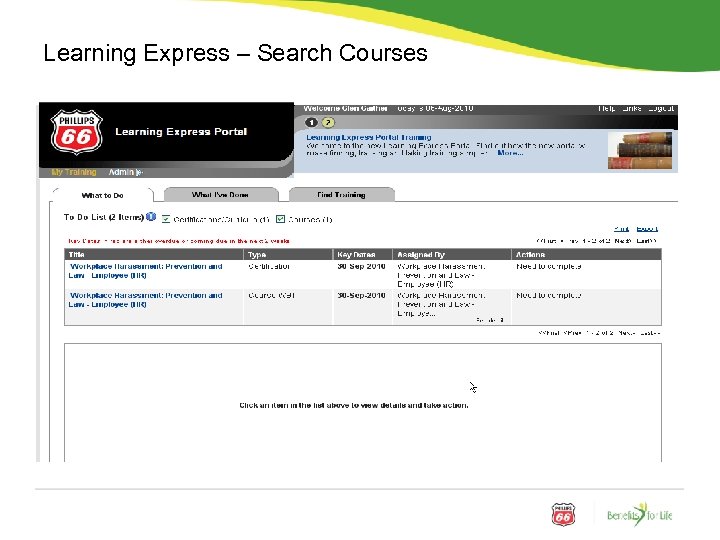Screen dimensions: 720x540
Task: Click the 30-Sep-2010 date in the Course row
Action: point(361,295)
